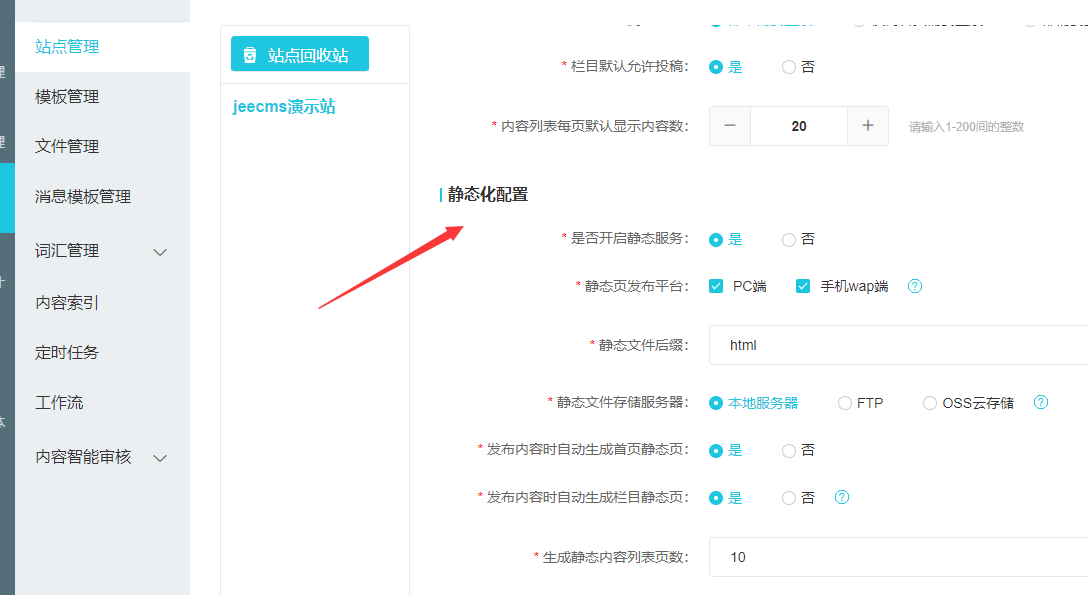Open 工作流 menu item
This screenshot has height=595, width=1088.
(59, 402)
